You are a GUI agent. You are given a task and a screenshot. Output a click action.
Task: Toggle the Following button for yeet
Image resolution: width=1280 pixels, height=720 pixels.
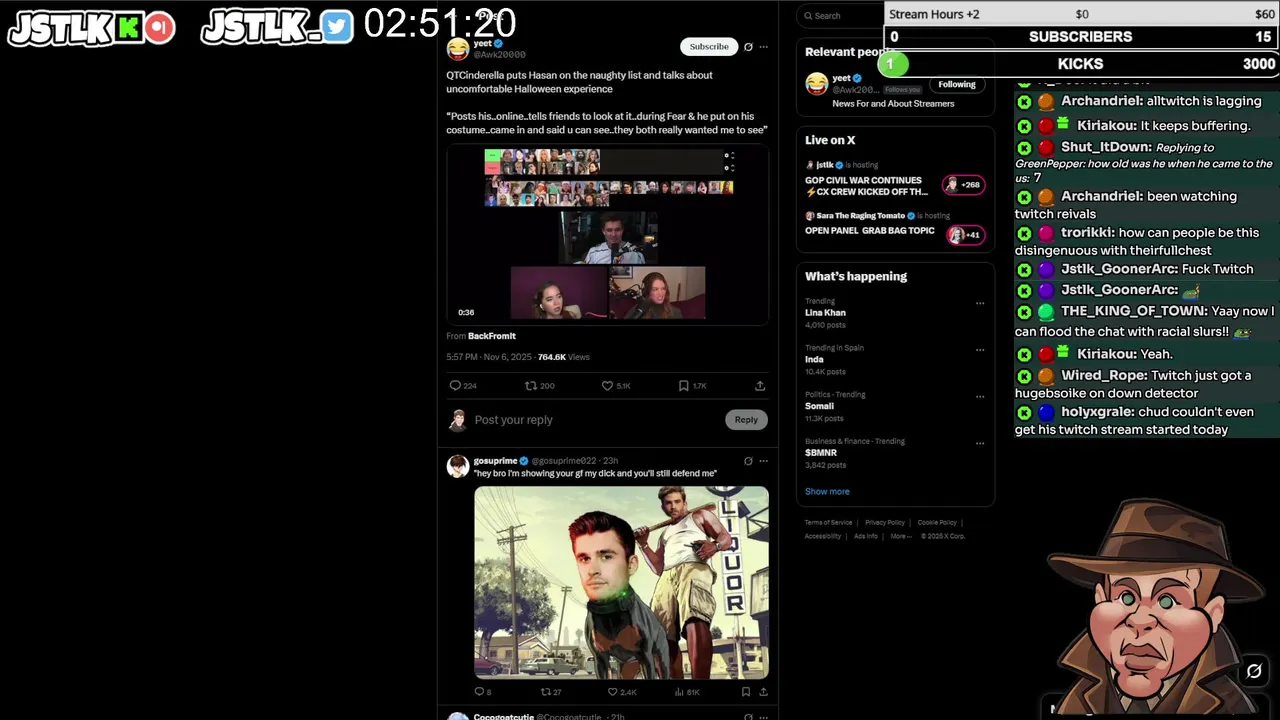pyautogui.click(x=957, y=84)
